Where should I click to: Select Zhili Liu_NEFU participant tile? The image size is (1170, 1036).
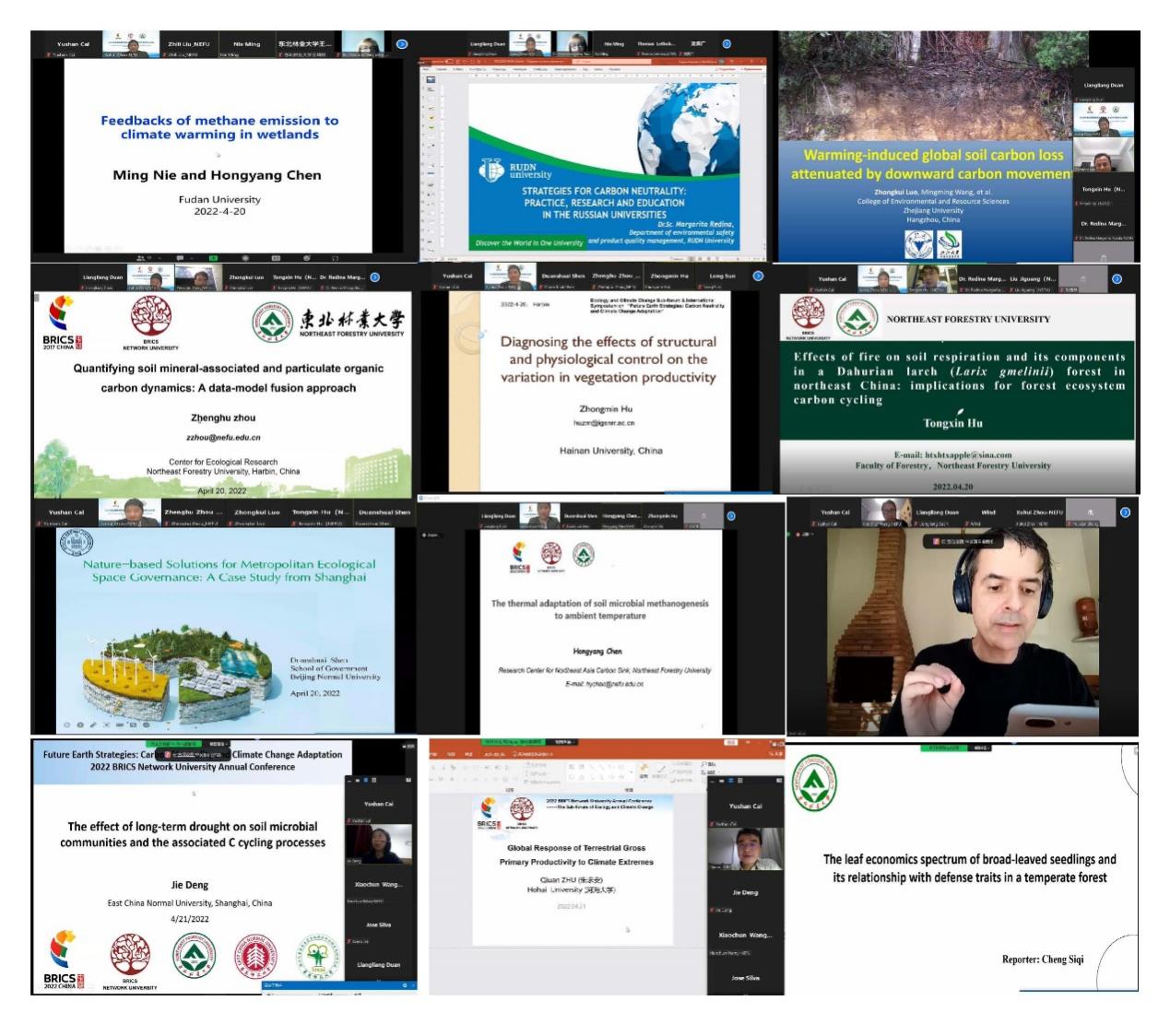point(188,44)
